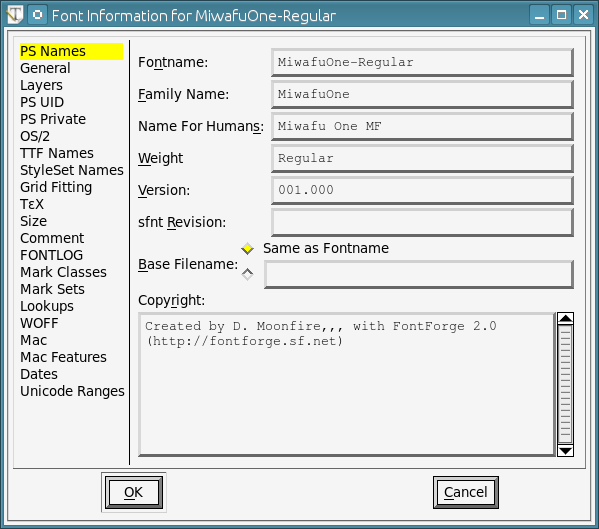Click the Copyright scrollbar down arrow
Viewport: 599px width, 529px height.
[x=565, y=451]
